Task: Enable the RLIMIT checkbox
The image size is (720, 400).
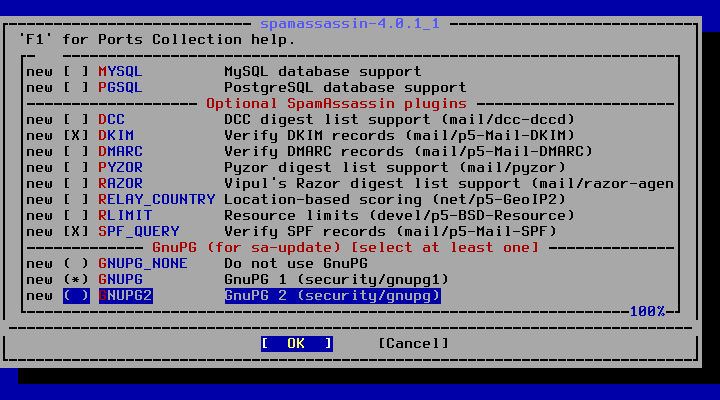Action: coord(76,215)
